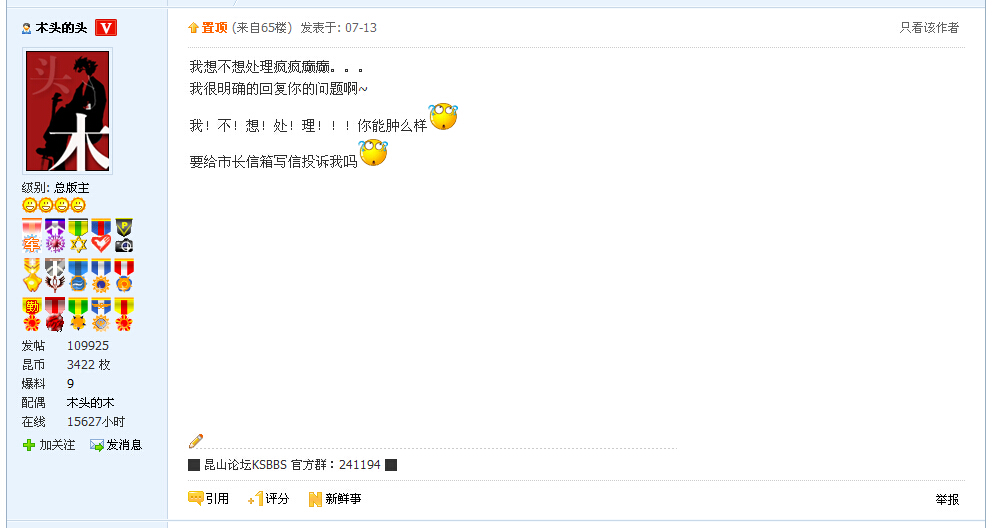Click the camera medal badge

click(x=124, y=236)
